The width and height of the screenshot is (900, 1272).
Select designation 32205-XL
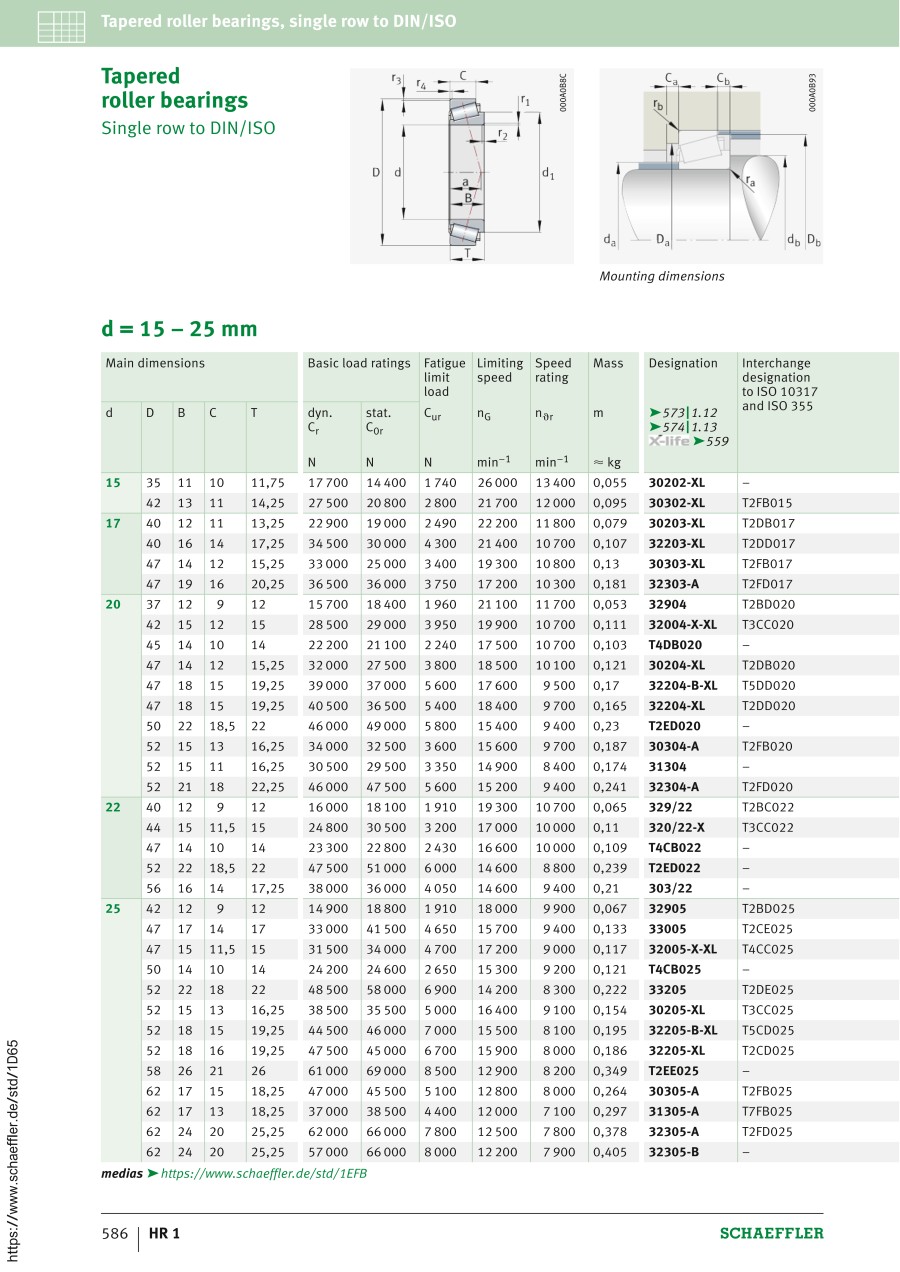(x=677, y=1052)
